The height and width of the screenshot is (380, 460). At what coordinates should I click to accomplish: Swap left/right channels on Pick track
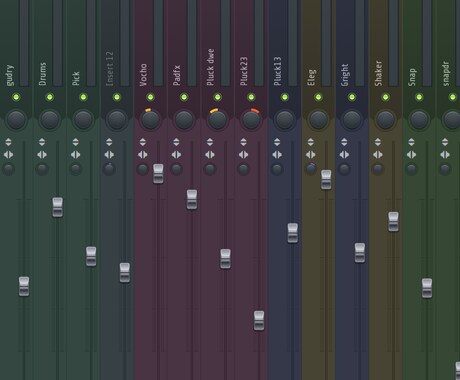(x=76, y=155)
